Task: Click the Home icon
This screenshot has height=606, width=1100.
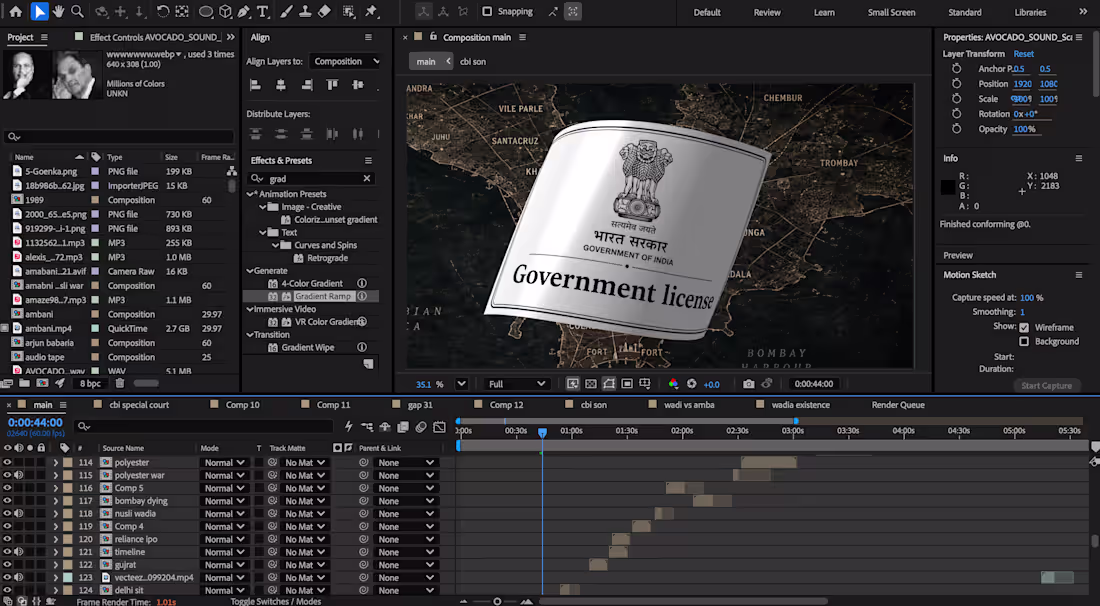Action: pyautogui.click(x=15, y=11)
